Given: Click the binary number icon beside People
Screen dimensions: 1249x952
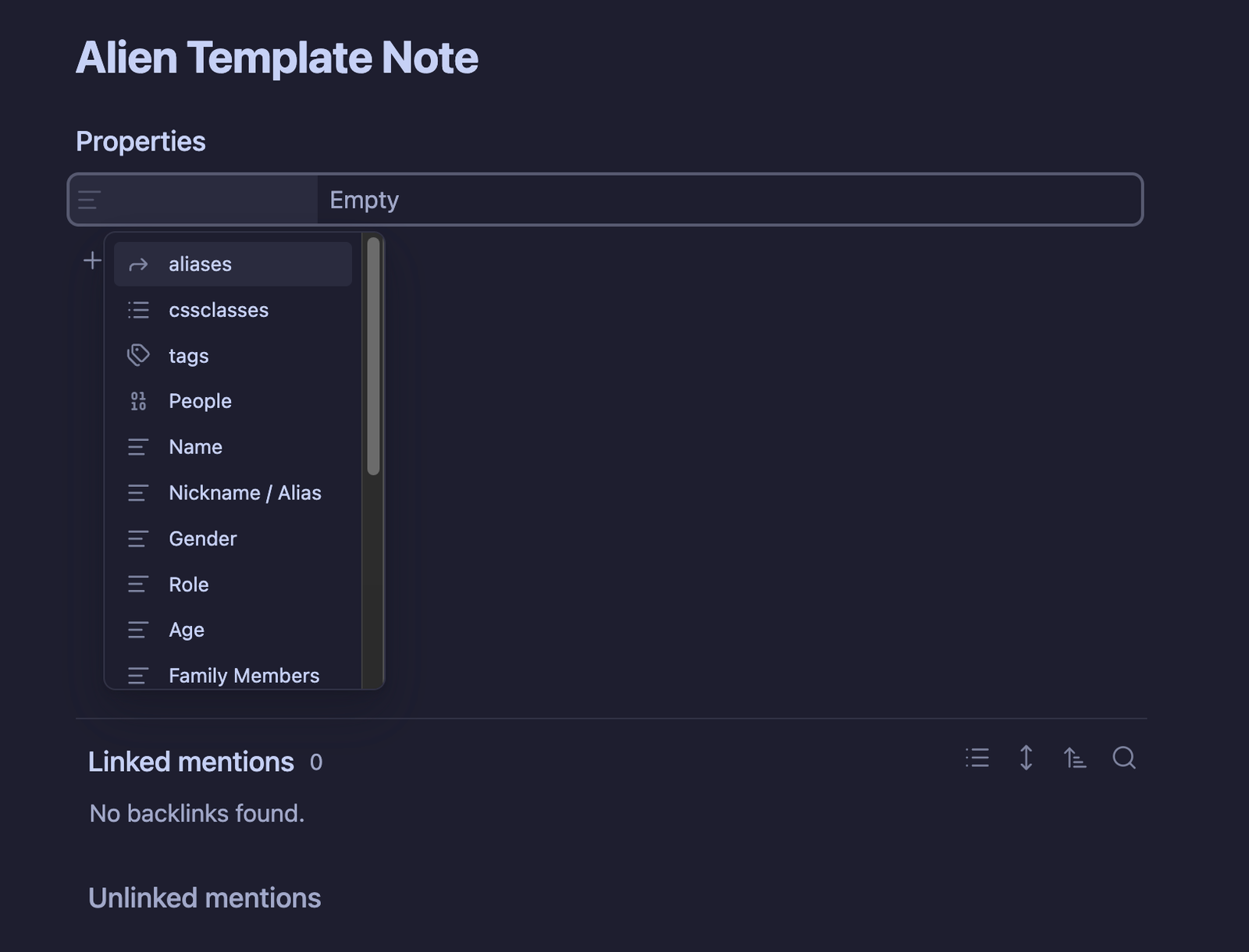Looking at the screenshot, I should click(x=138, y=401).
